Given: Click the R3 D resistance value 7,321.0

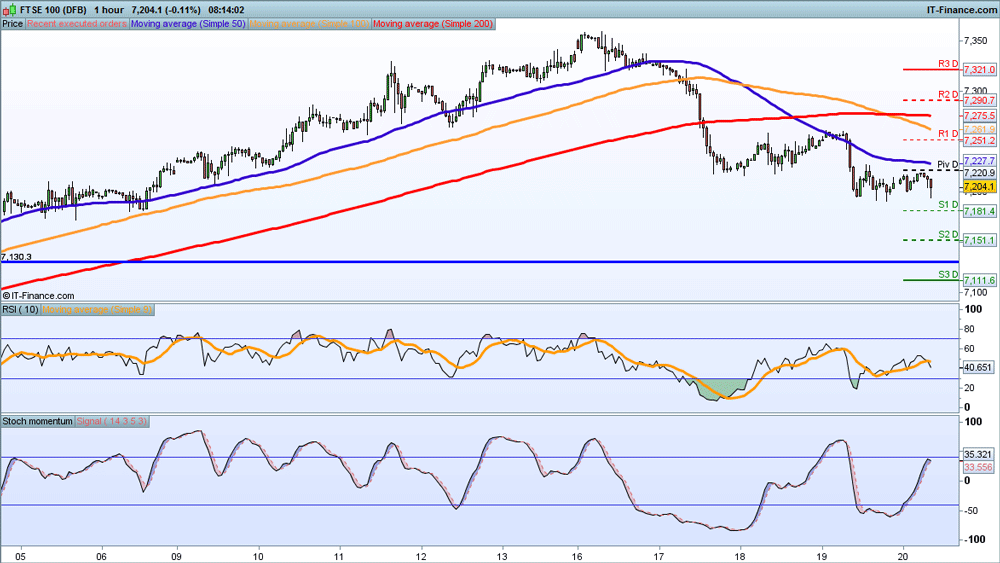Looking at the screenshot, I should tap(979, 69).
